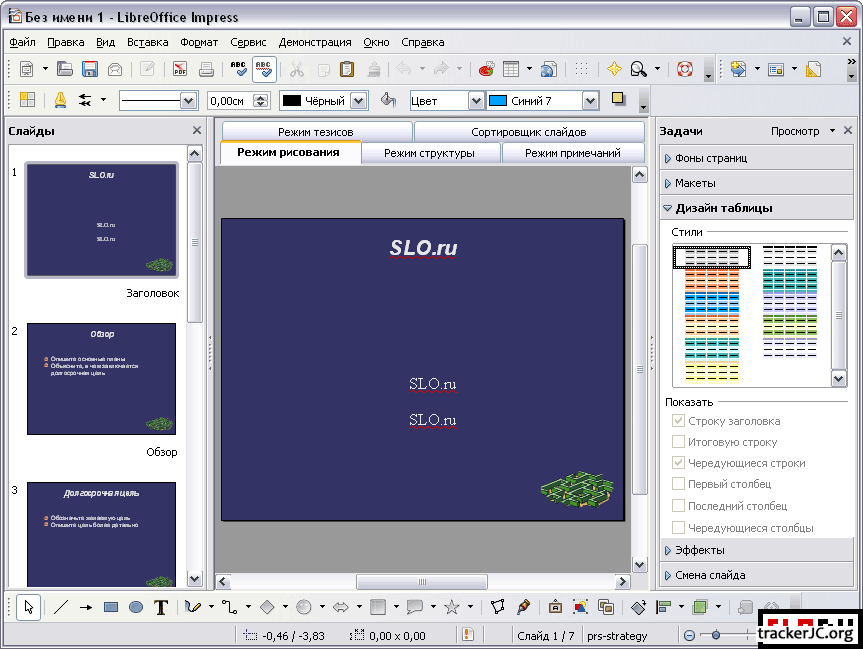The image size is (863, 649).
Task: Select the Line drawing tool
Action: pos(61,607)
